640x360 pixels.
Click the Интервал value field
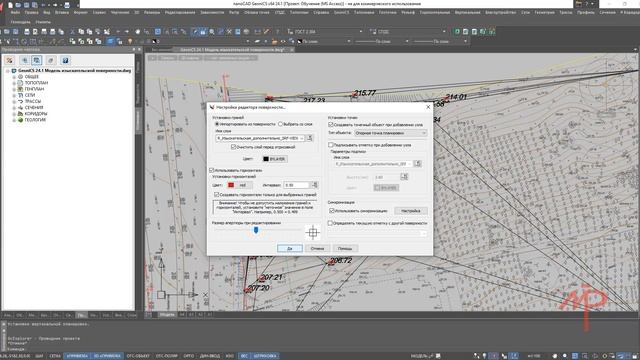pyautogui.click(x=297, y=185)
